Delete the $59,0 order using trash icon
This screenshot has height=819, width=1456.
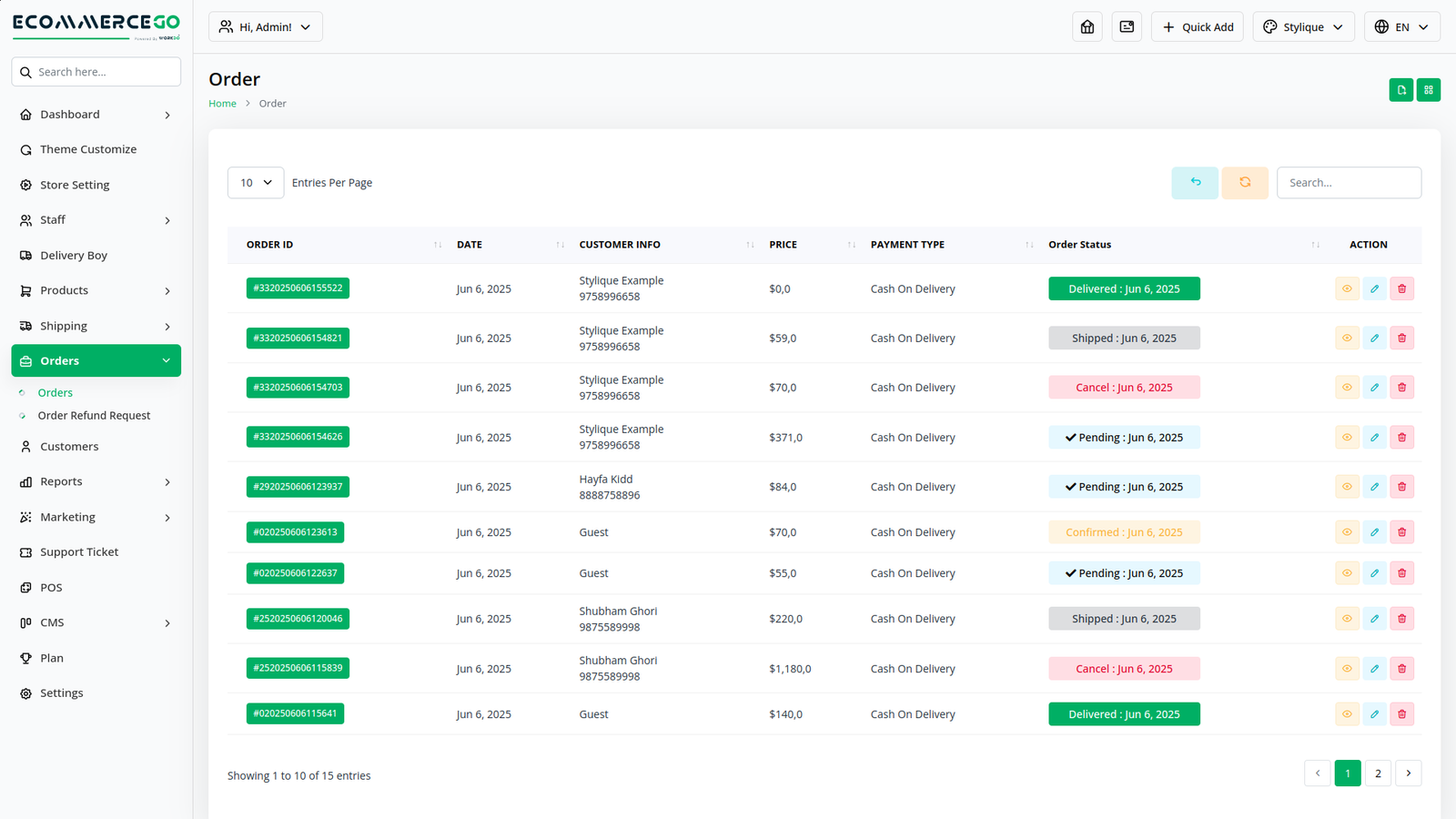[x=1401, y=339]
